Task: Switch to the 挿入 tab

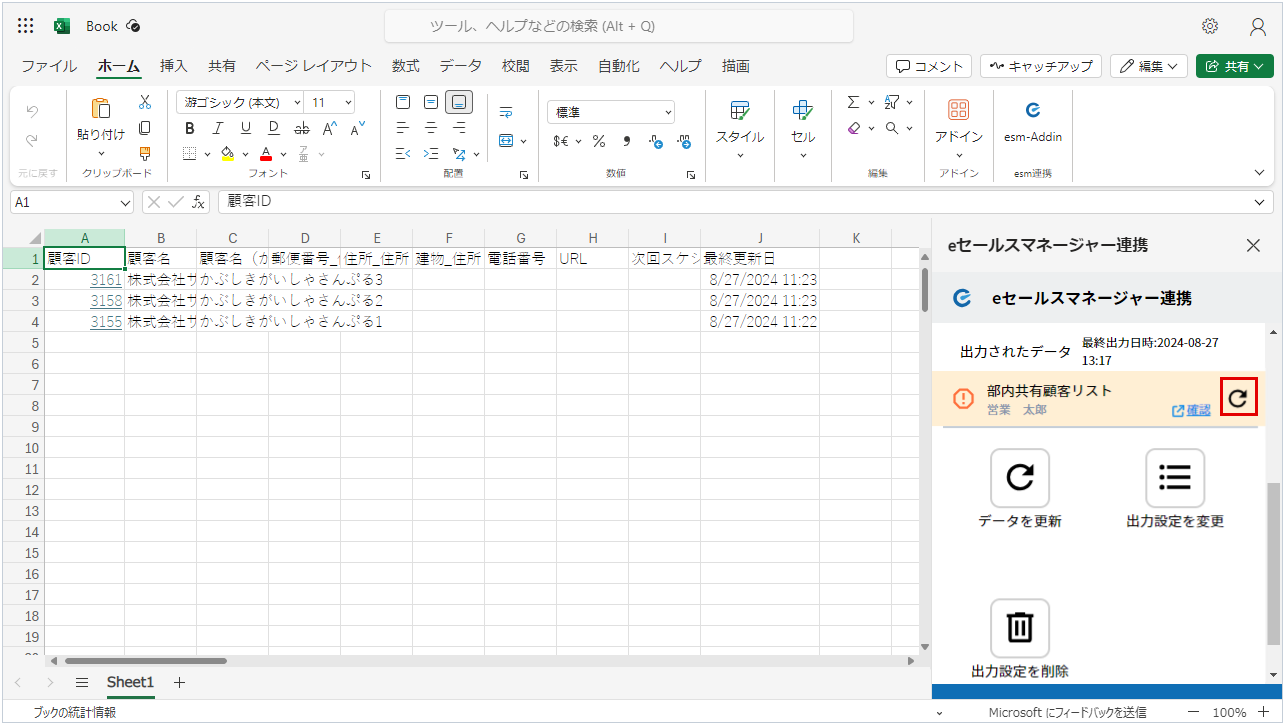Action: [x=174, y=66]
